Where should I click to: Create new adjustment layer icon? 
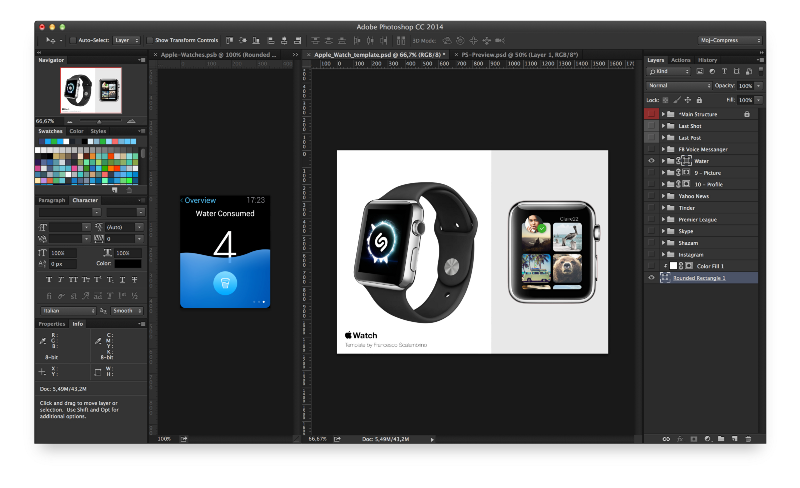tap(708, 439)
